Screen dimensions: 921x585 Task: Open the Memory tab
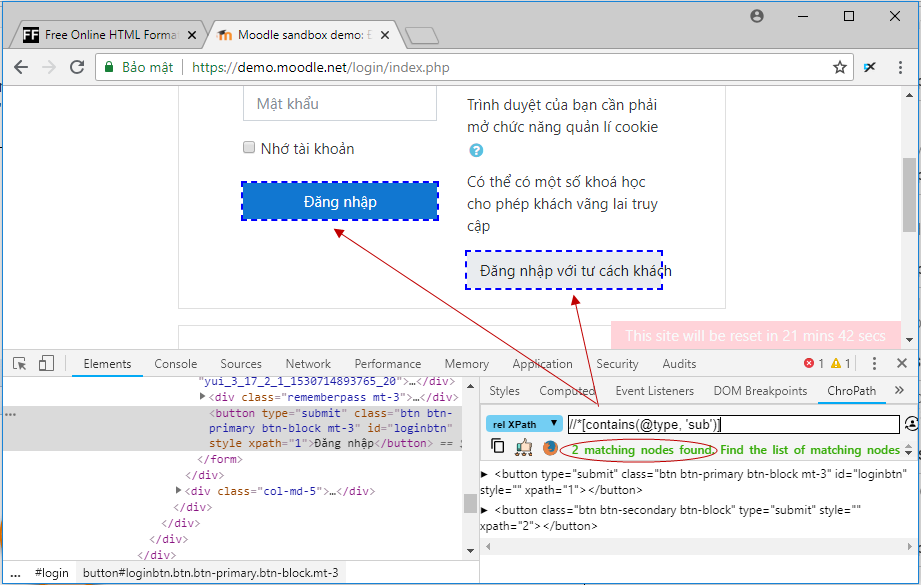coord(466,364)
